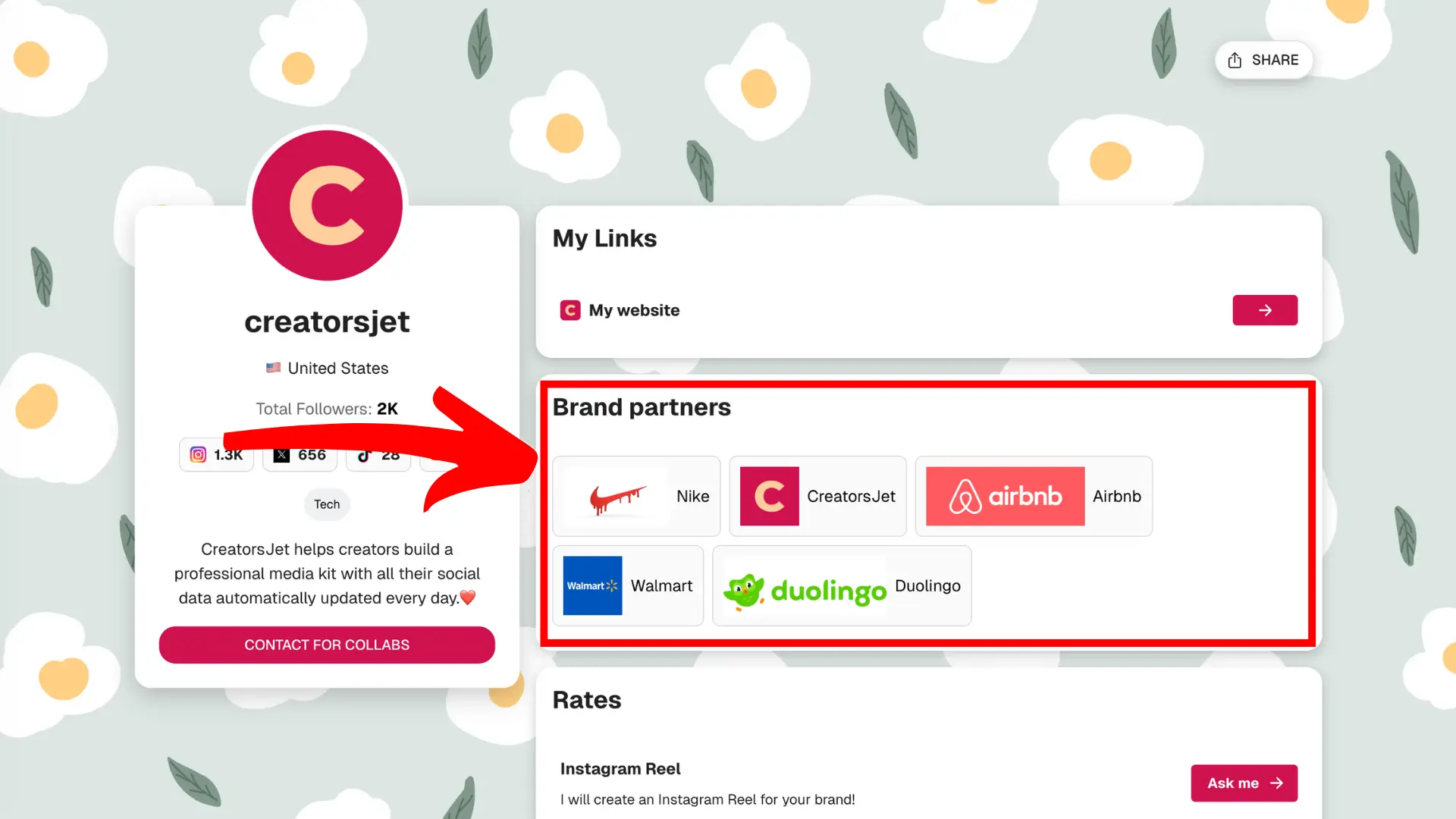Select the Nike partner card

click(636, 496)
